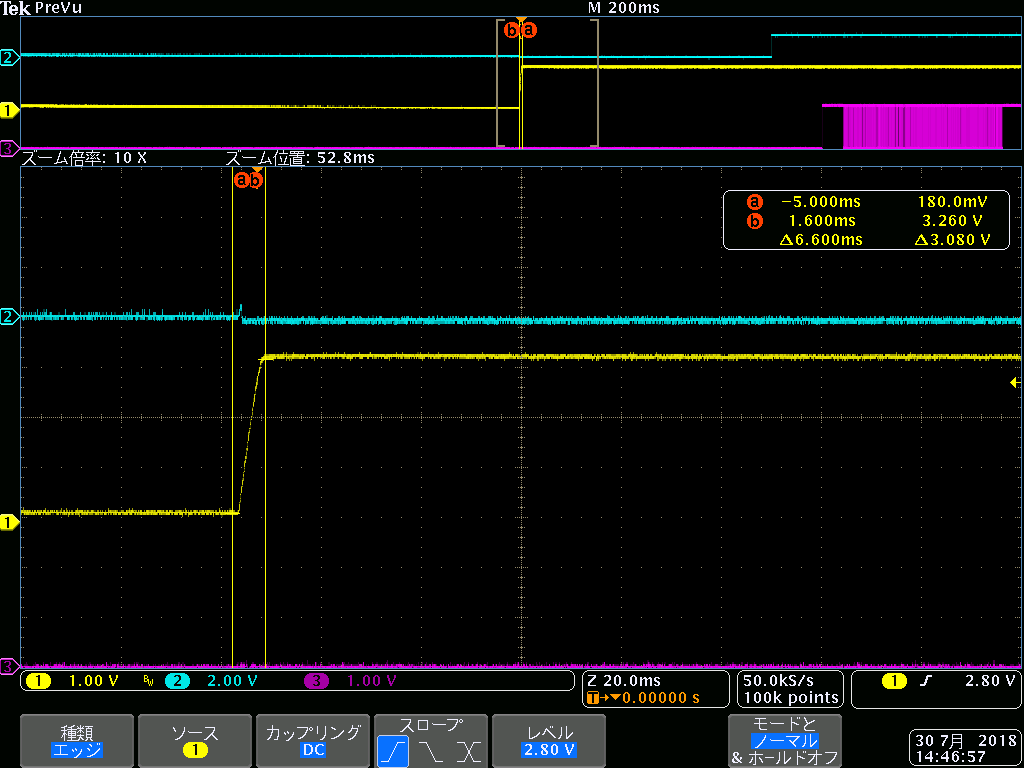Click the BW bandwidth limit indicator

148,682
